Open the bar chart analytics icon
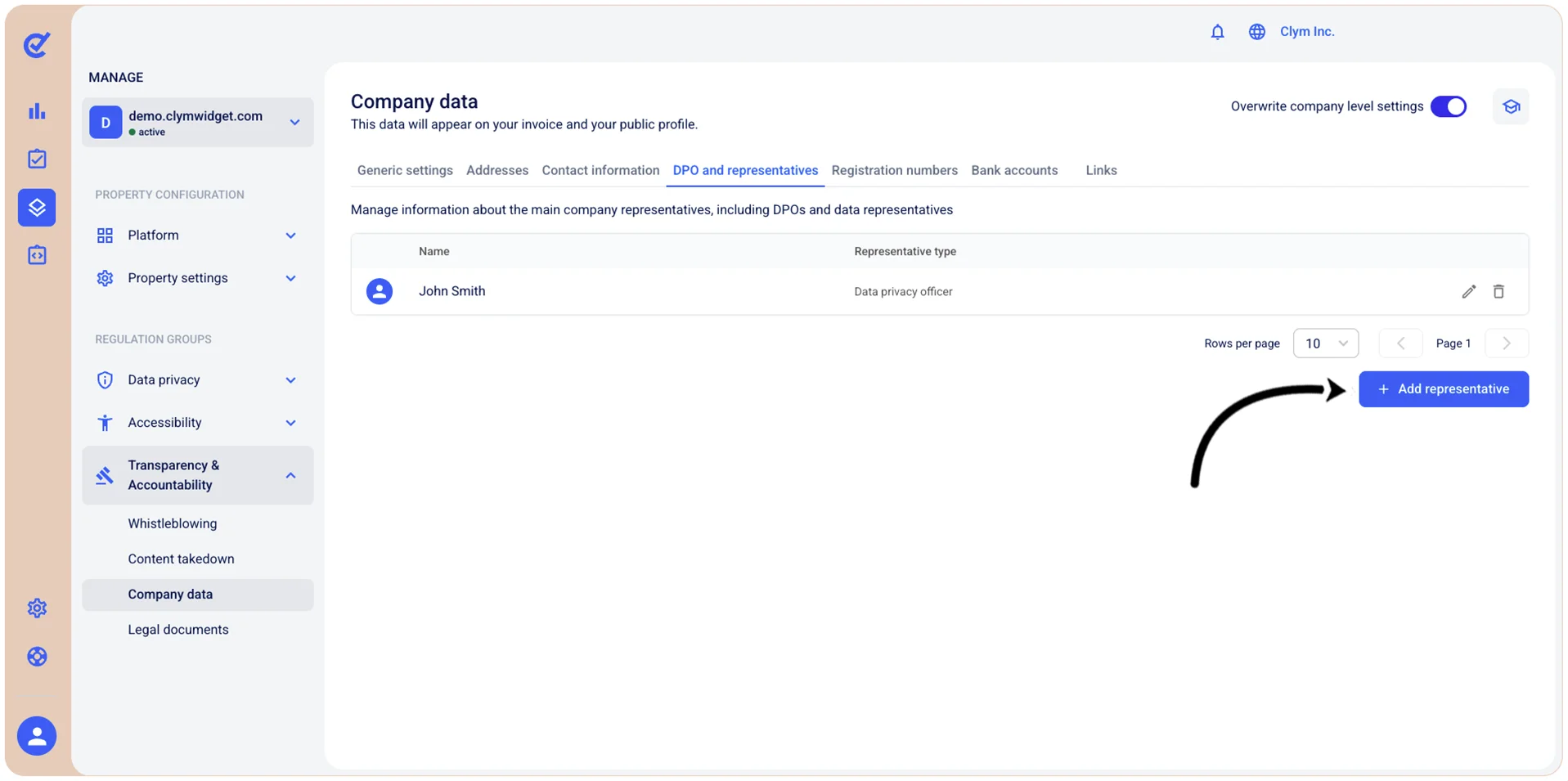 (37, 111)
